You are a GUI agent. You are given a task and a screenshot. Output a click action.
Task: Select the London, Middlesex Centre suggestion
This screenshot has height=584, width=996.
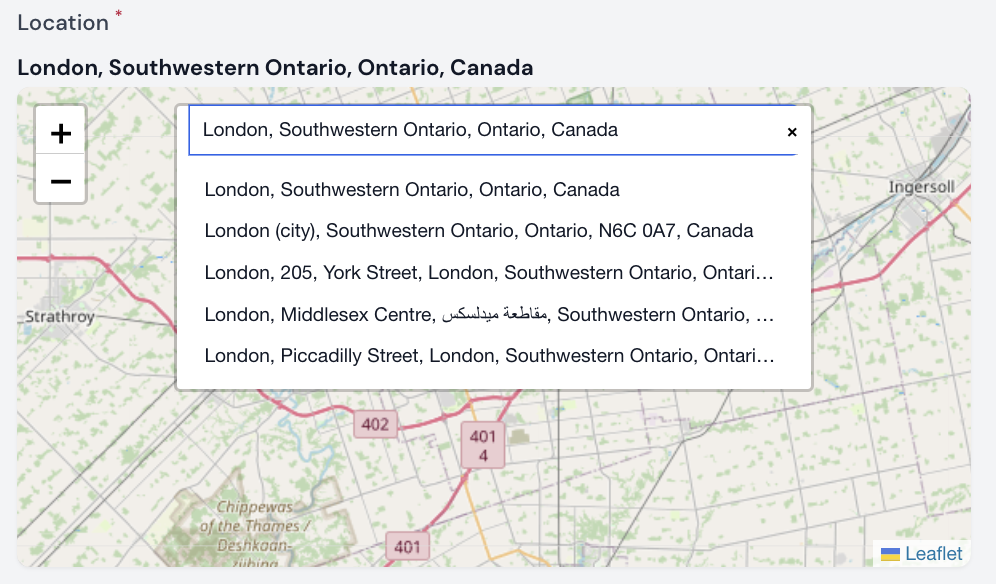[x=488, y=314]
